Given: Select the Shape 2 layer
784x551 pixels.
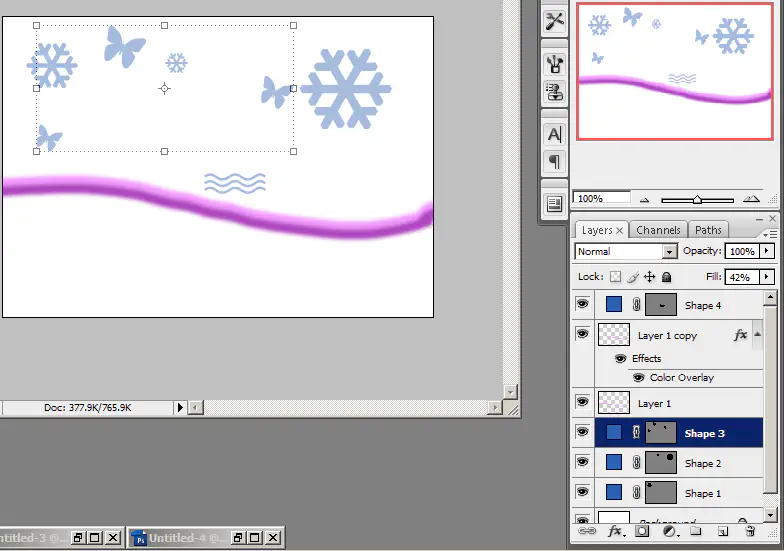Looking at the screenshot, I should (699, 463).
